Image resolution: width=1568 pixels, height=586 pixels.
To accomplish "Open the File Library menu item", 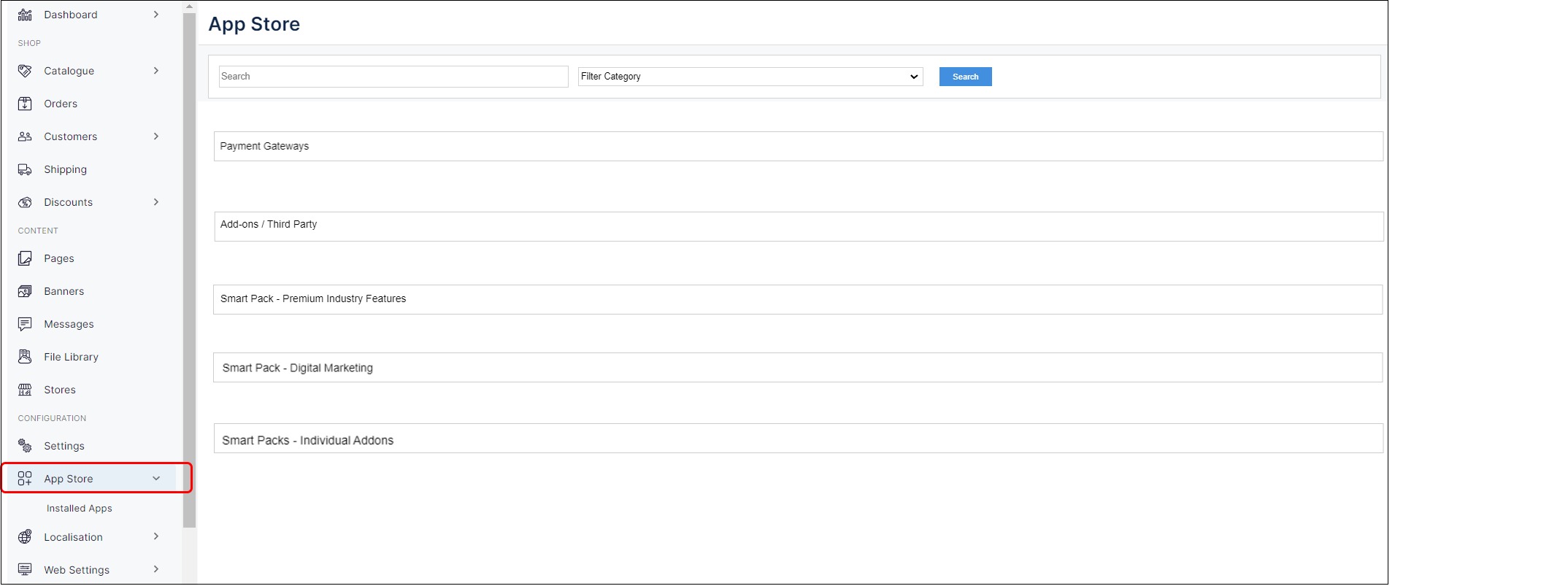I will (x=71, y=357).
